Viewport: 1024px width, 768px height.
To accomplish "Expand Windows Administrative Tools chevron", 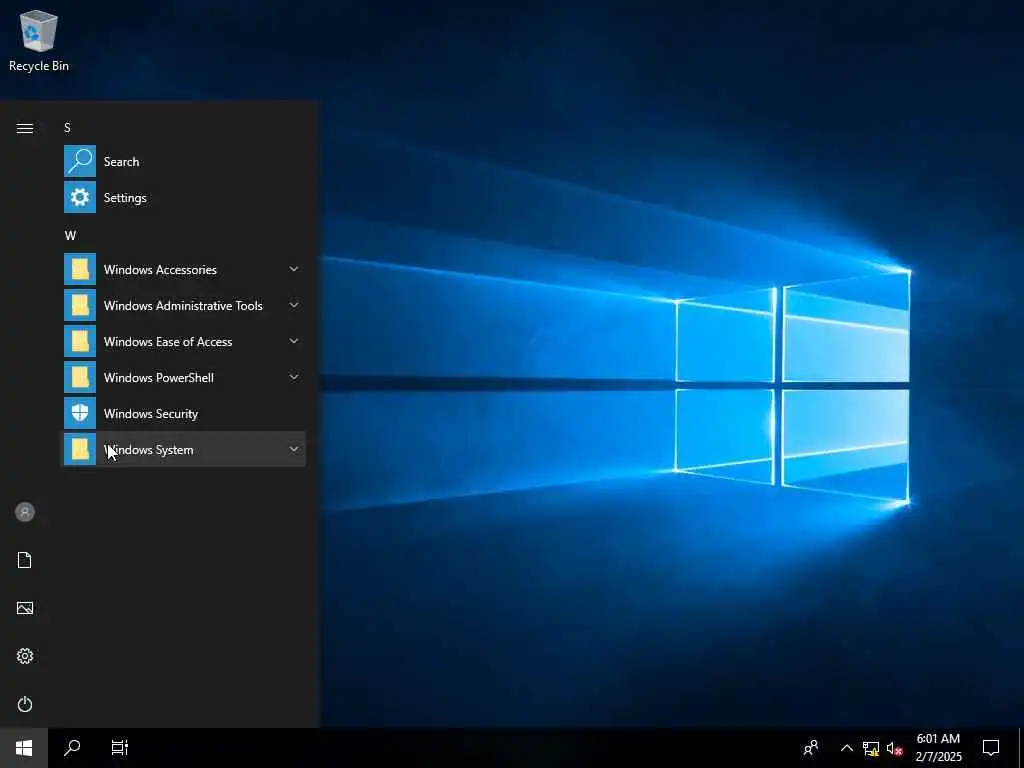I will pyautogui.click(x=294, y=305).
